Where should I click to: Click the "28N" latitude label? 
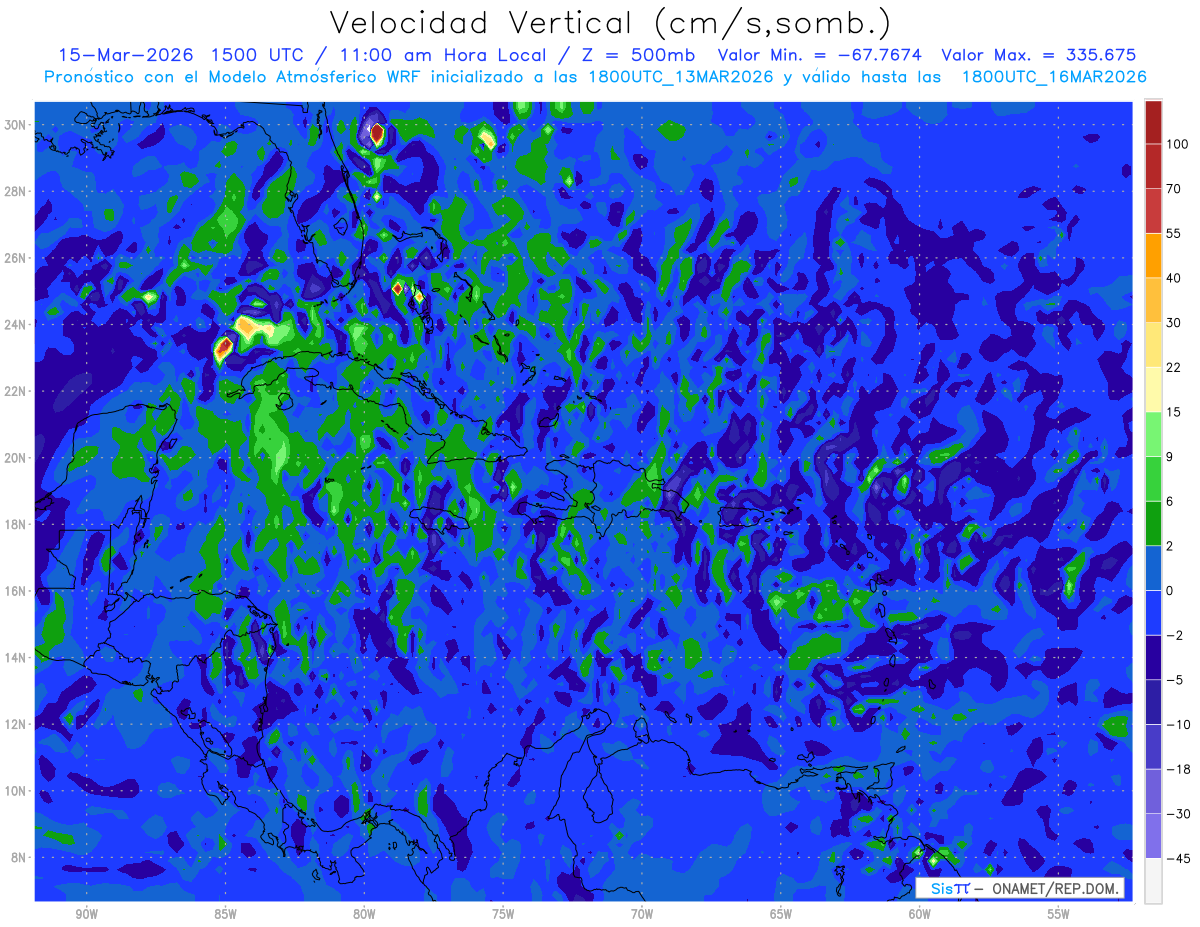[x=17, y=191]
